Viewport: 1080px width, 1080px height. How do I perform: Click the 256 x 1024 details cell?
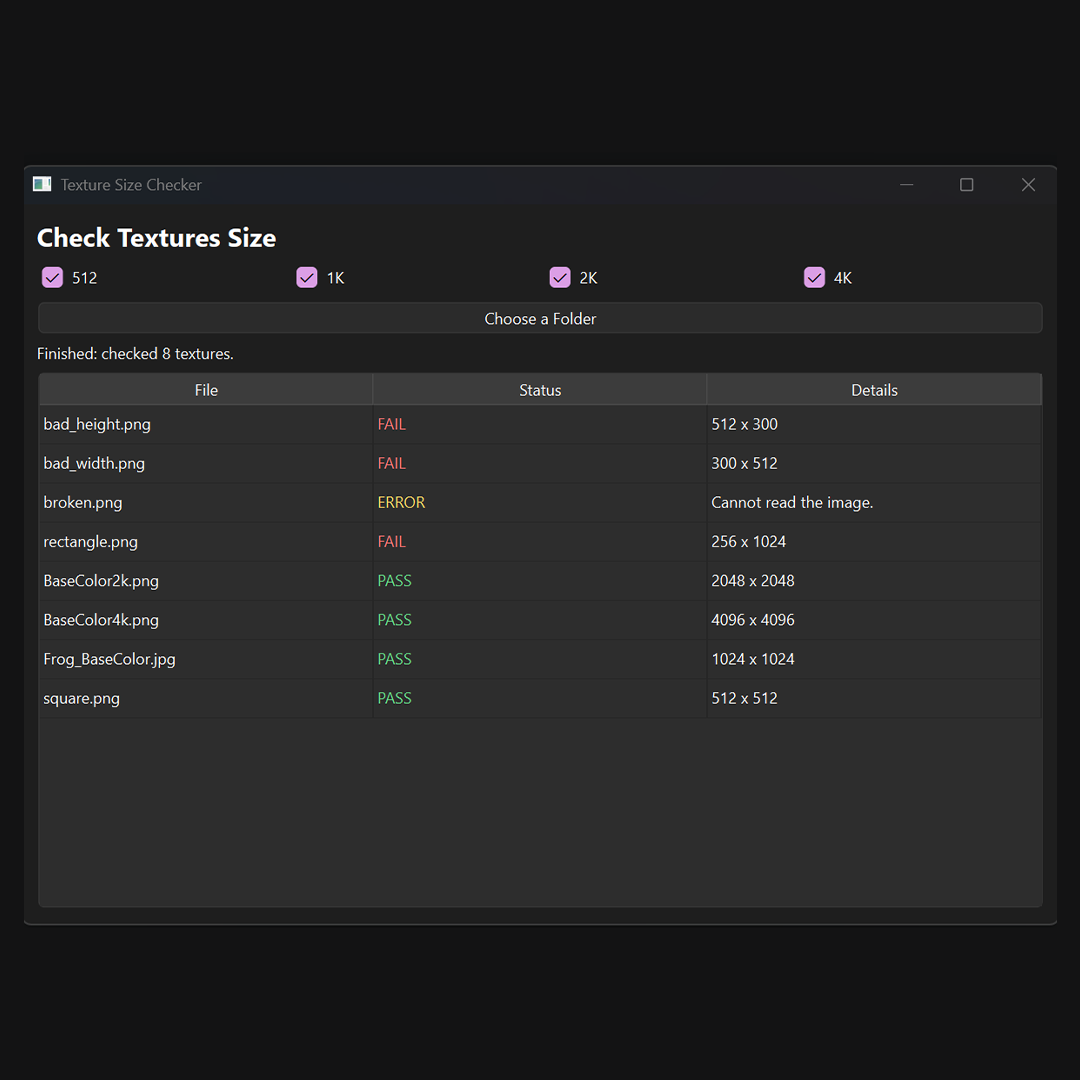(x=874, y=542)
